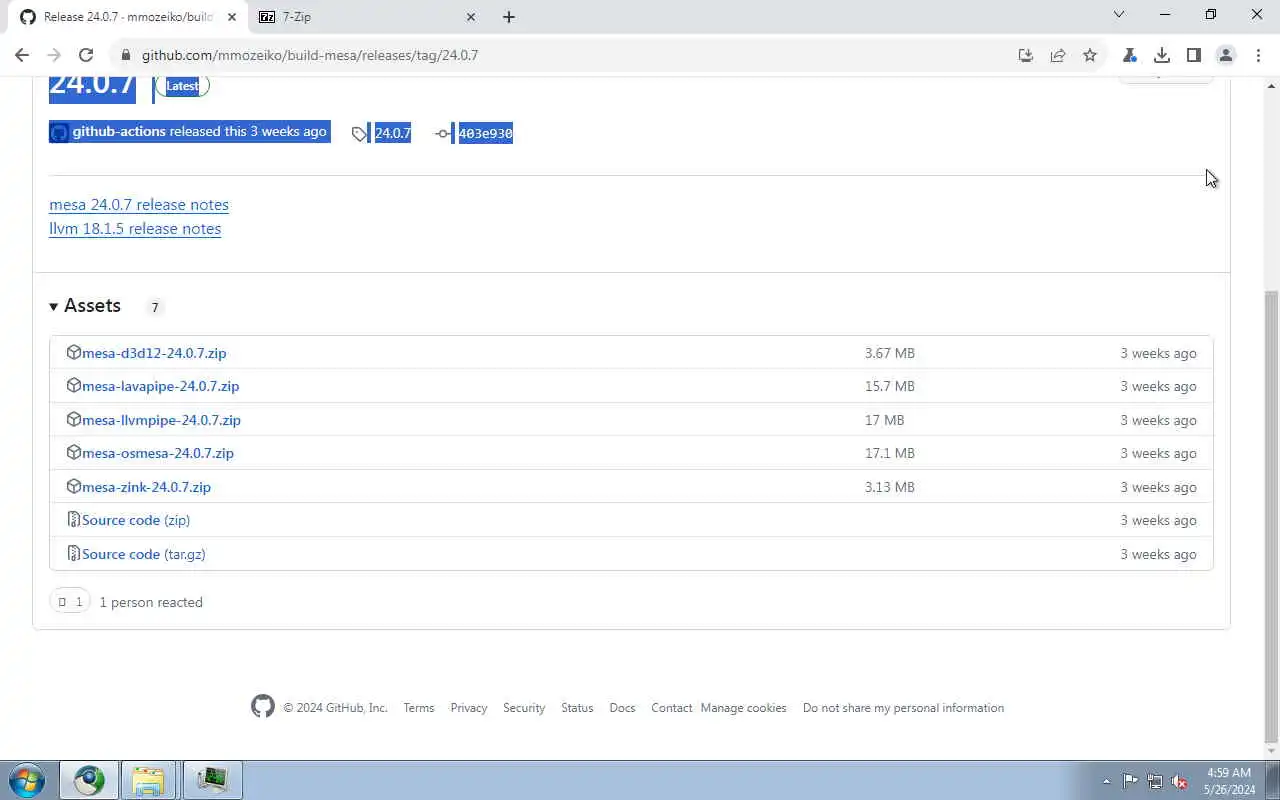Click the muted volume tray icon
The width and height of the screenshot is (1280, 800).
click(1179, 781)
